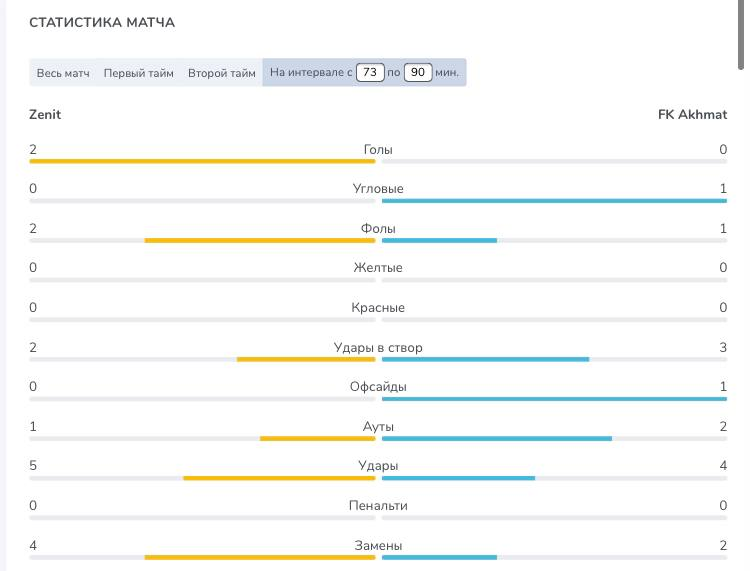Switch to the Весь матч tab
This screenshot has width=750, height=571.
click(x=63, y=73)
